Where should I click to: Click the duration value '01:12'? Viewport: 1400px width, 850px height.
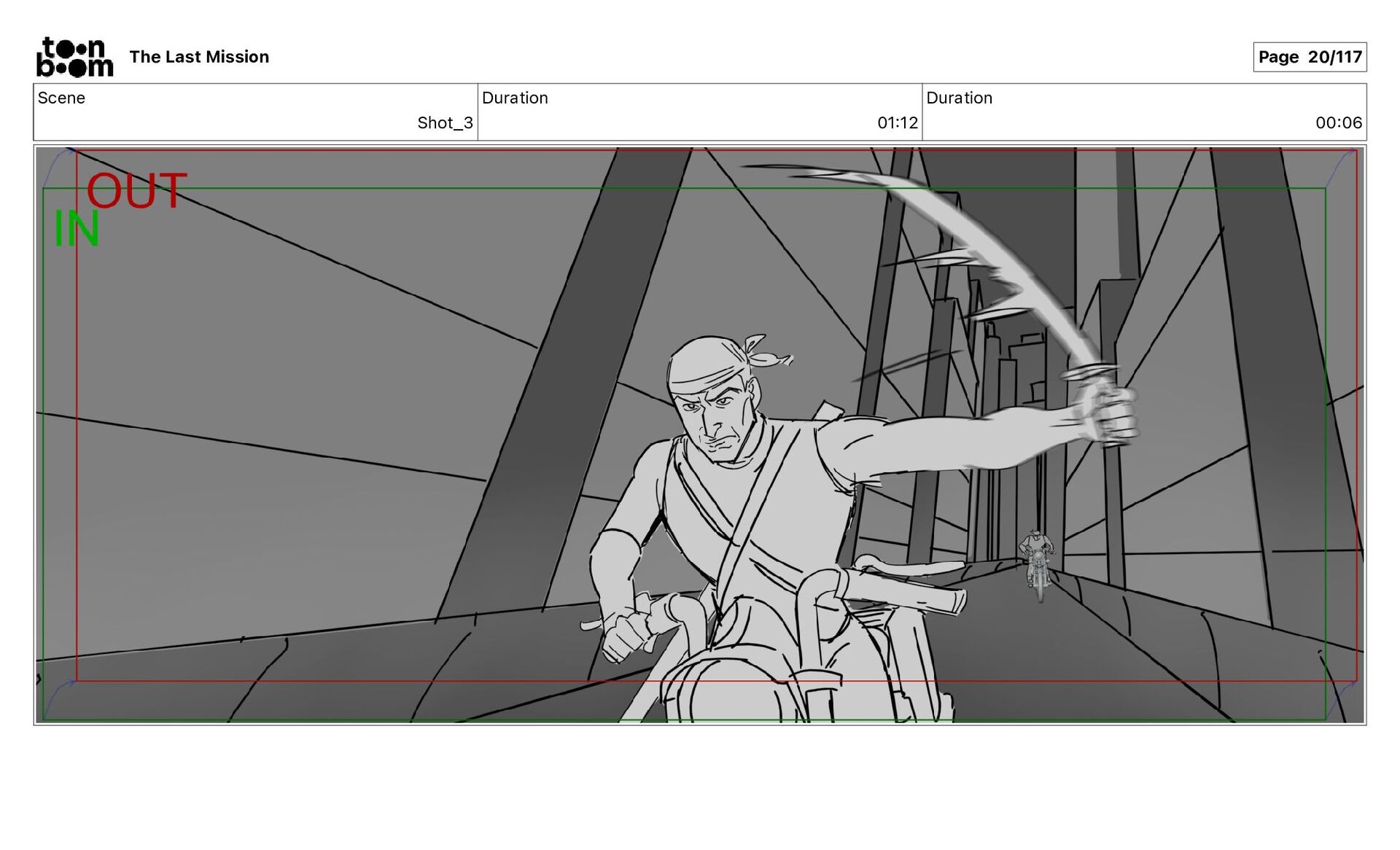pyautogui.click(x=898, y=122)
